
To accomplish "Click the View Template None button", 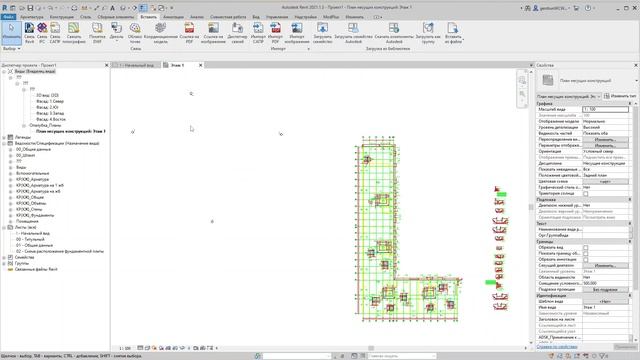I will (605, 302).
